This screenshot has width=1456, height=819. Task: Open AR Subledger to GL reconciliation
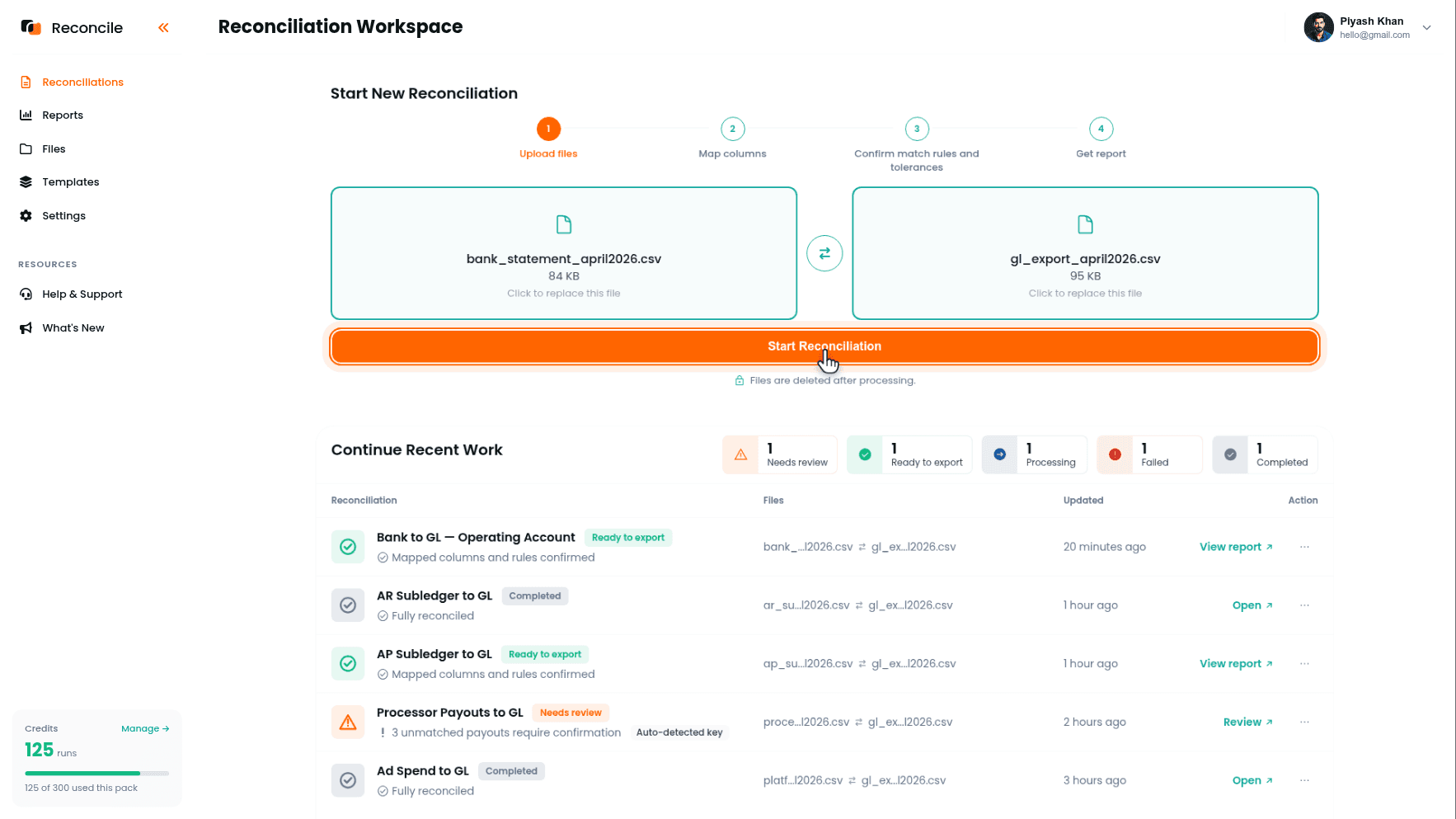coord(1252,605)
